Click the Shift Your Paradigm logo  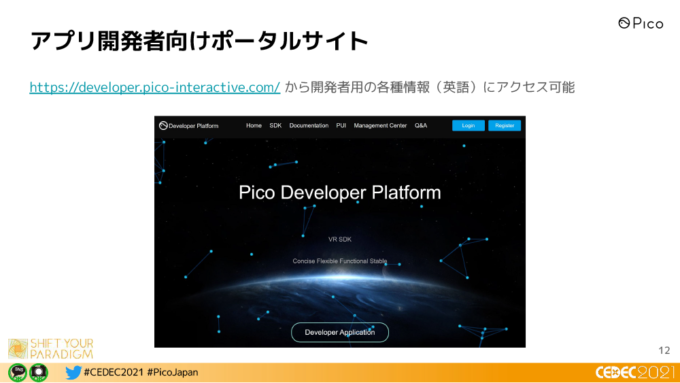pos(51,349)
